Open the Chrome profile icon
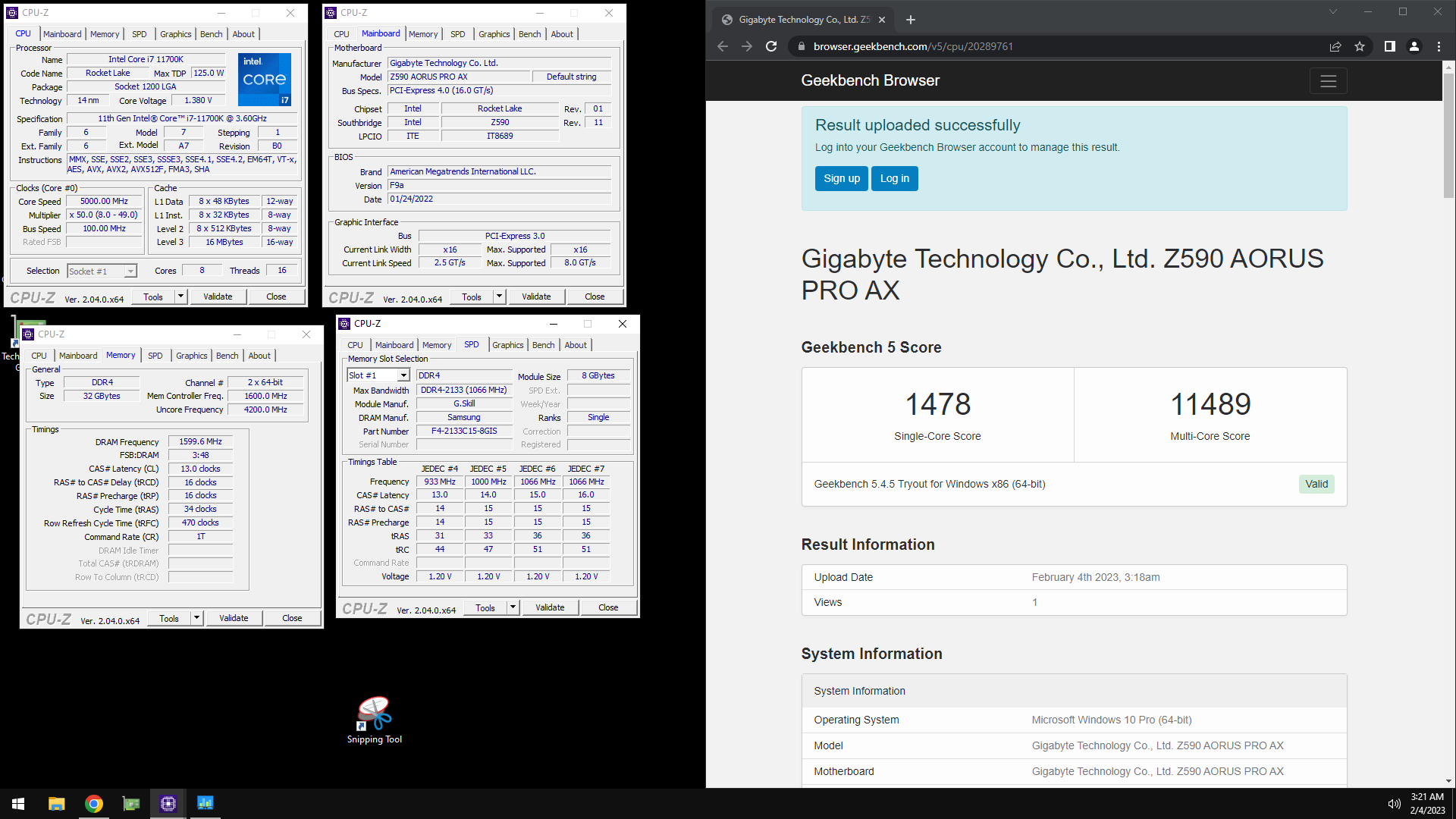 (x=1414, y=46)
